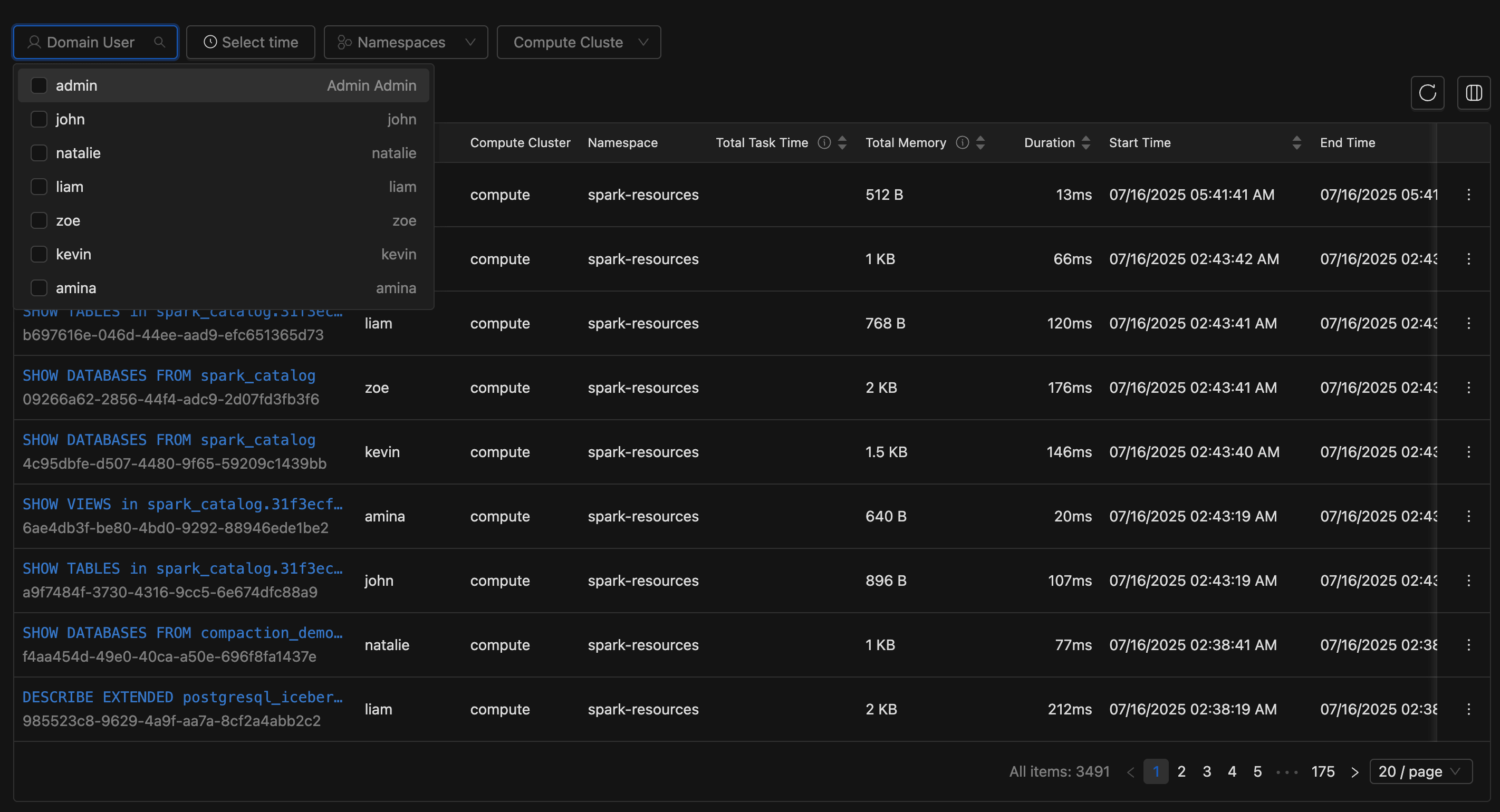This screenshot has height=812, width=1500.
Task: Sort by Total Task Time arrows
Action: click(x=842, y=142)
